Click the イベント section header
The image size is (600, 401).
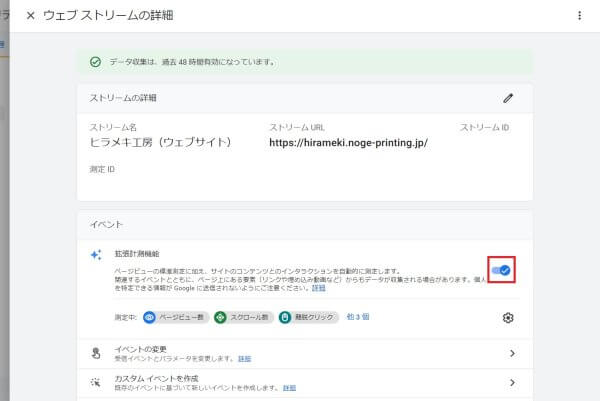(106, 225)
